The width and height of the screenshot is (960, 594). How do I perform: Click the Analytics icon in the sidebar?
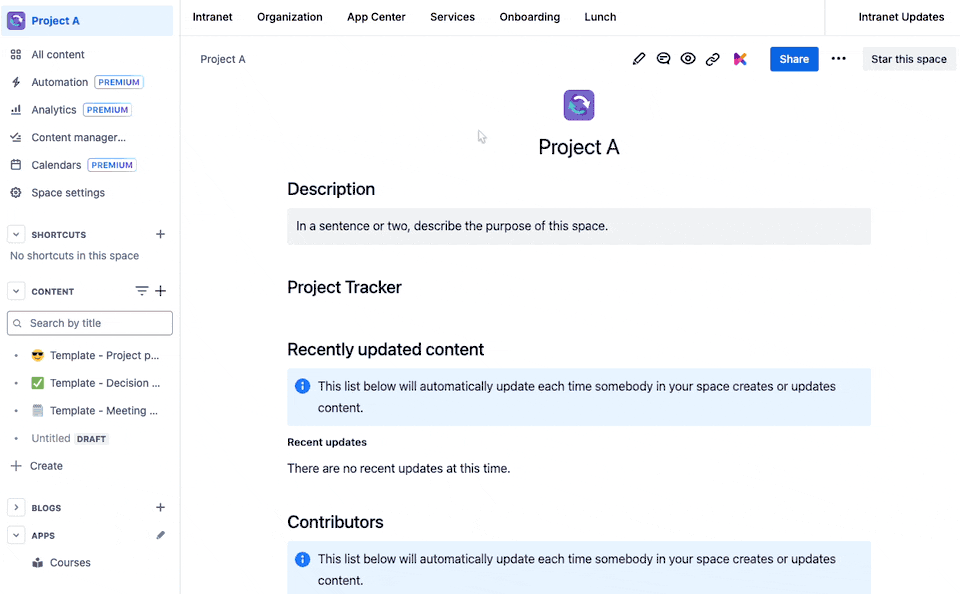click(x=14, y=110)
